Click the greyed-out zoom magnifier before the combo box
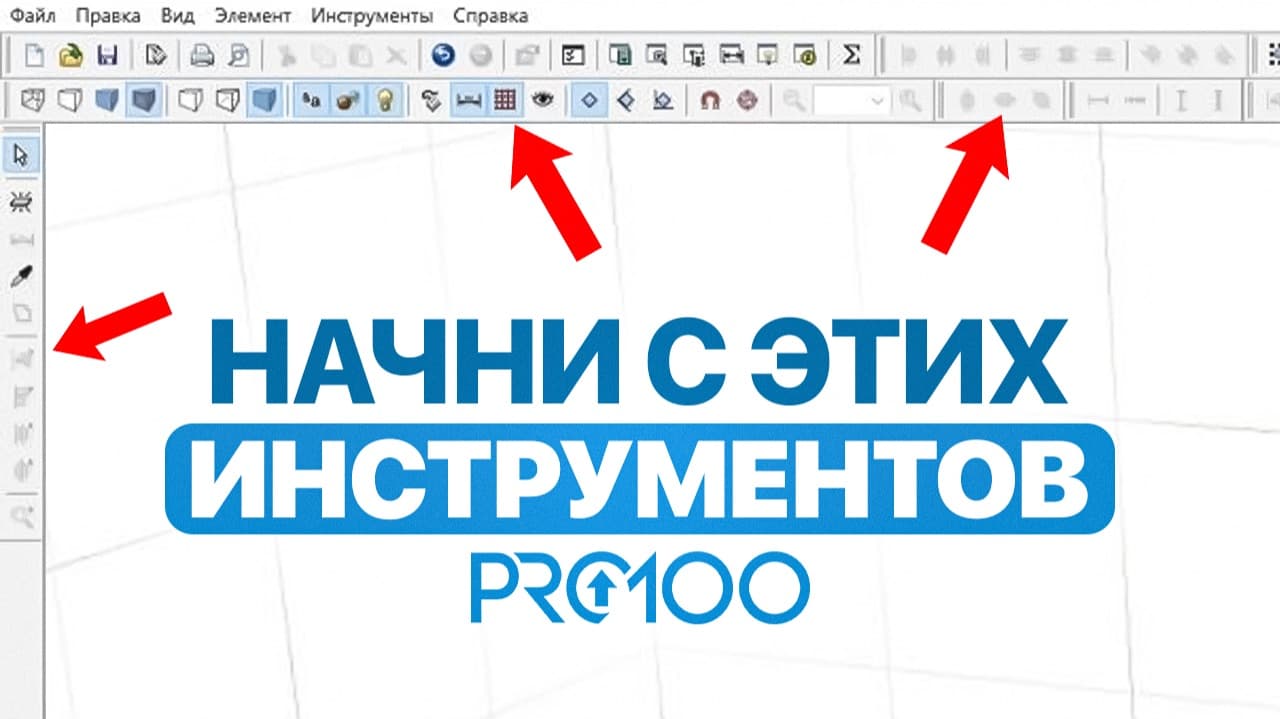Screen dimensions: 1280x719 pos(795,100)
